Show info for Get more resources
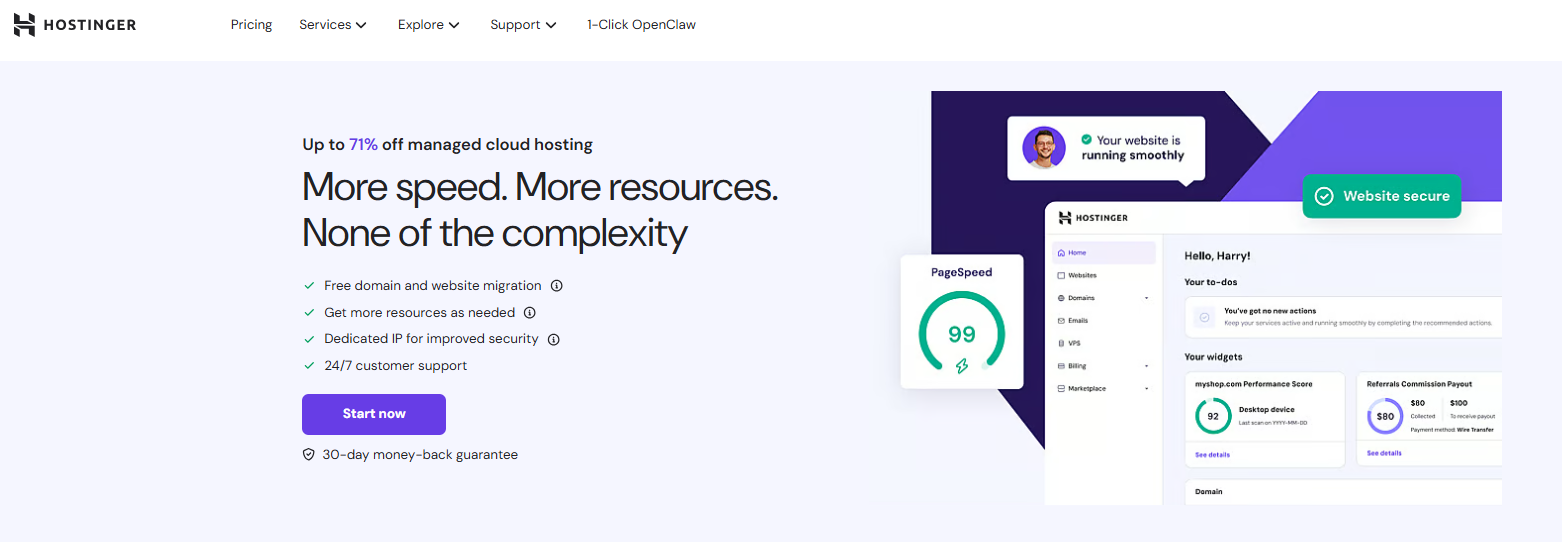The width and height of the screenshot is (1562, 542). (x=530, y=313)
